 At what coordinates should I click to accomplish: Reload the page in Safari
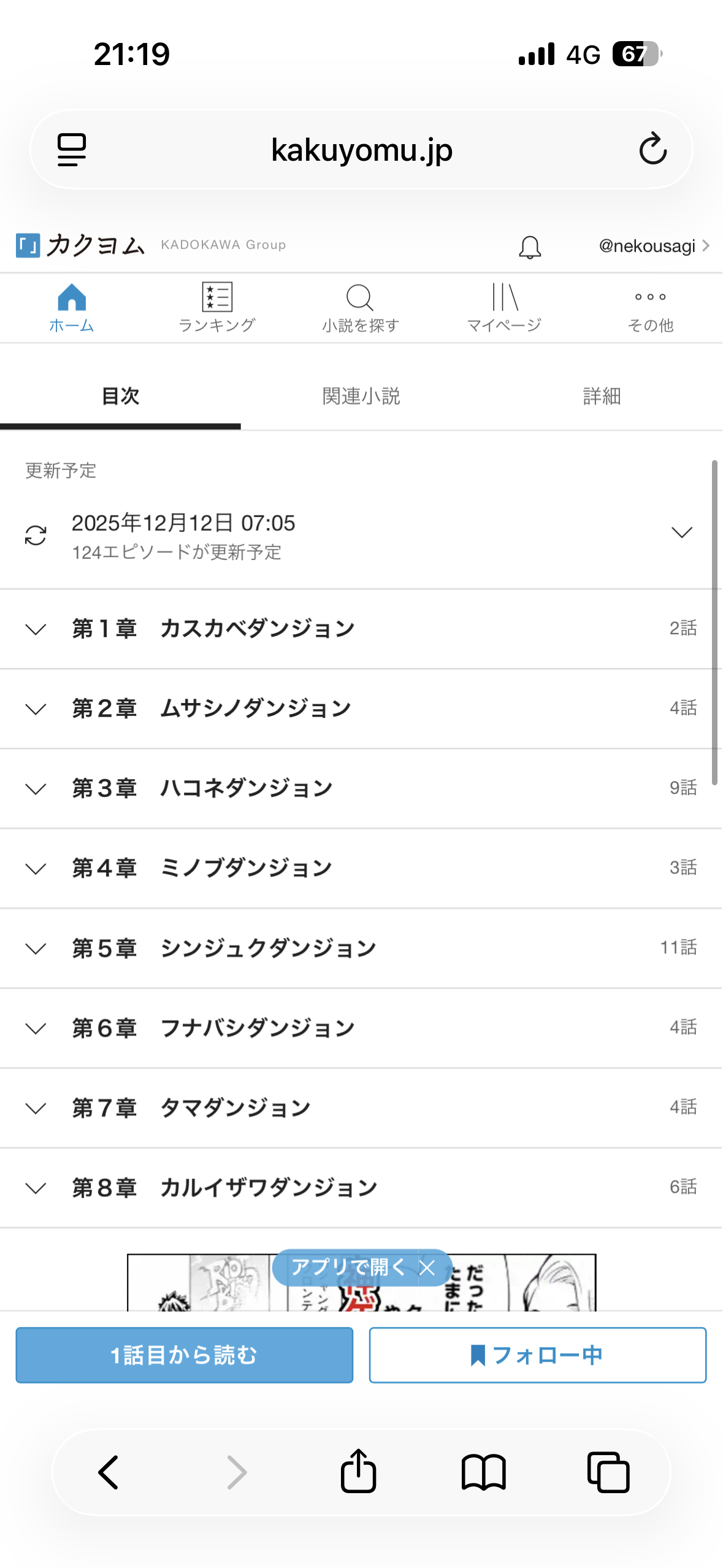pyautogui.click(x=652, y=149)
